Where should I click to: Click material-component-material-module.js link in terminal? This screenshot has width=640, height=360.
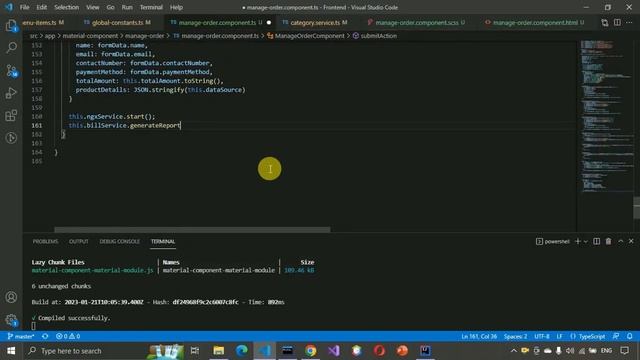93,270
